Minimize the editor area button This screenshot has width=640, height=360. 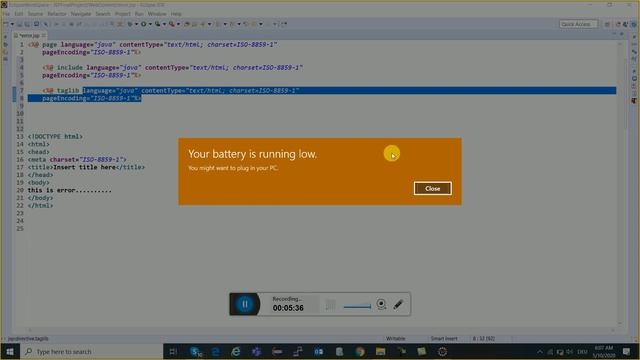pos(614,35)
